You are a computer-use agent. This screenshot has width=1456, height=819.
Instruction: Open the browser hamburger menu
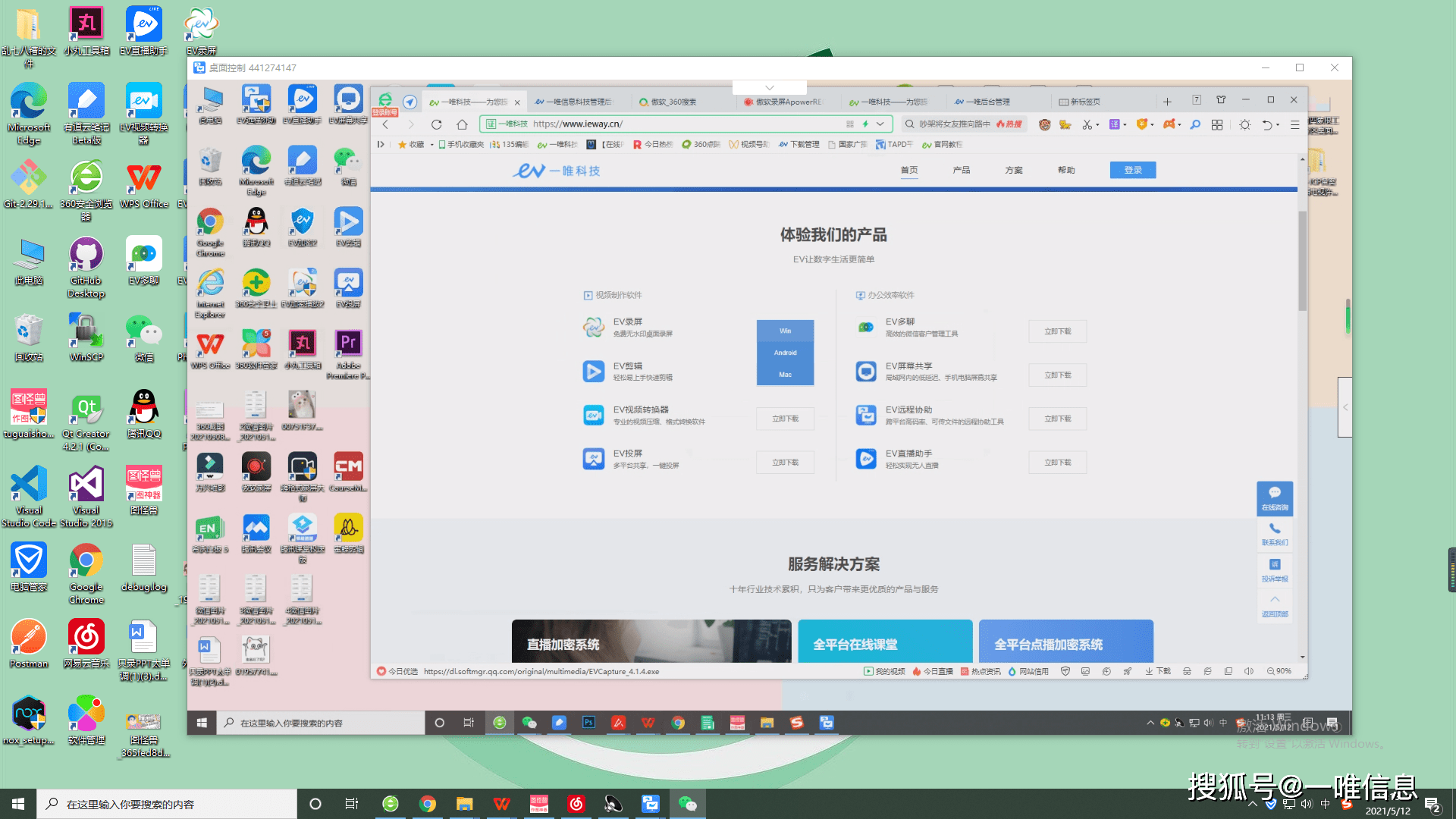[x=1294, y=124]
